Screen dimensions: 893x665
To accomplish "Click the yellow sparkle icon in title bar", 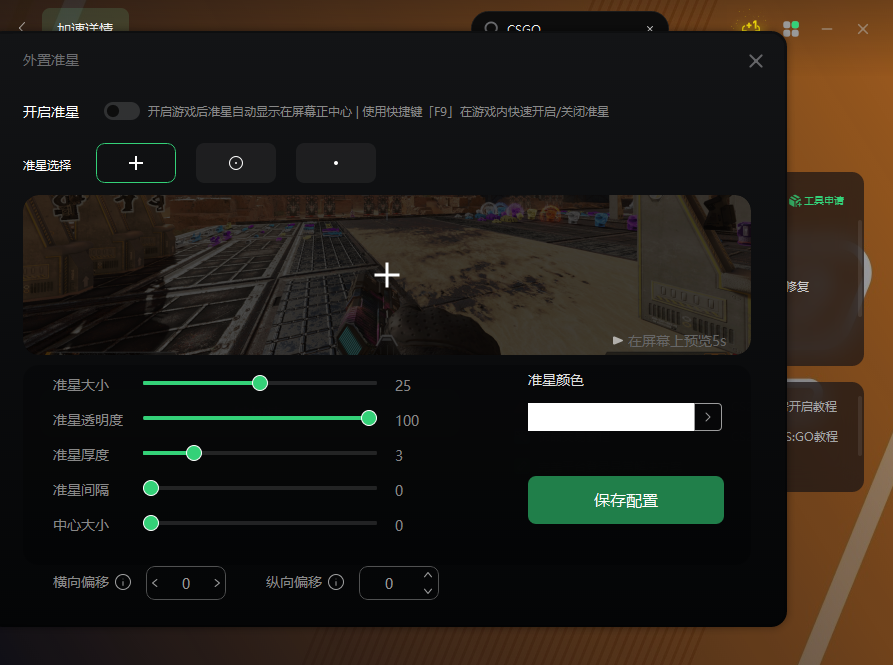I will pyautogui.click(x=751, y=27).
